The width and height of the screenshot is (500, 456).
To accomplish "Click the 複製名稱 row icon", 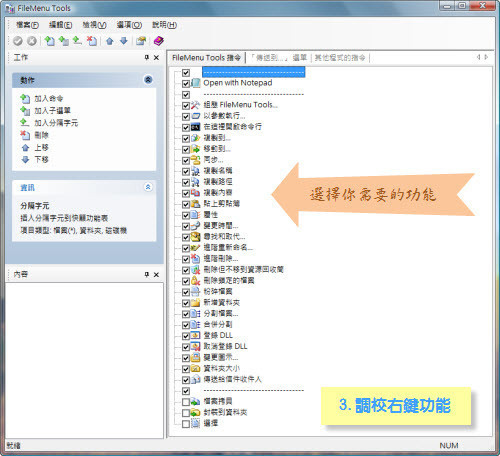I will pyautogui.click(x=196, y=171).
